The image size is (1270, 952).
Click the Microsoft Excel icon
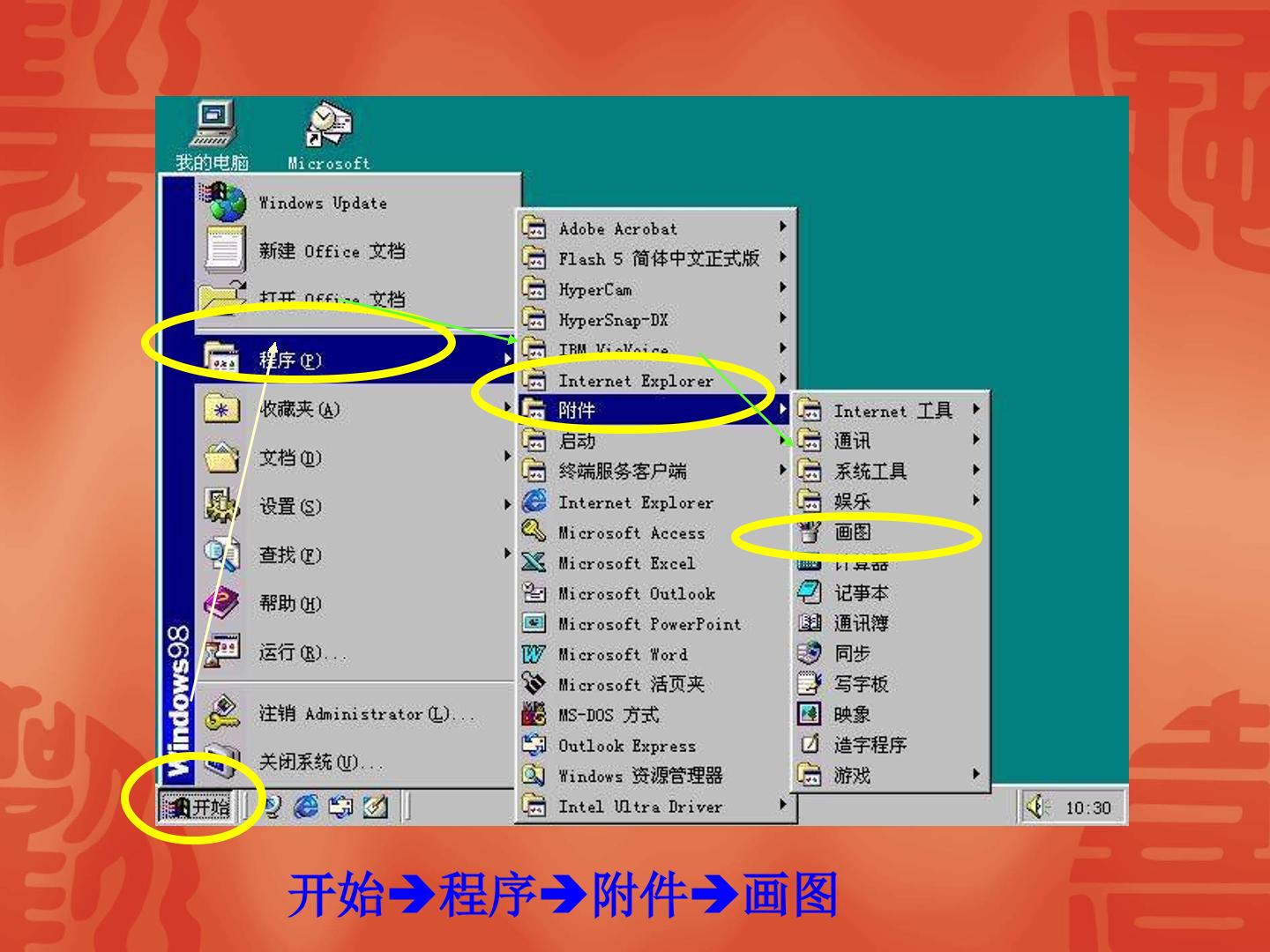(534, 562)
